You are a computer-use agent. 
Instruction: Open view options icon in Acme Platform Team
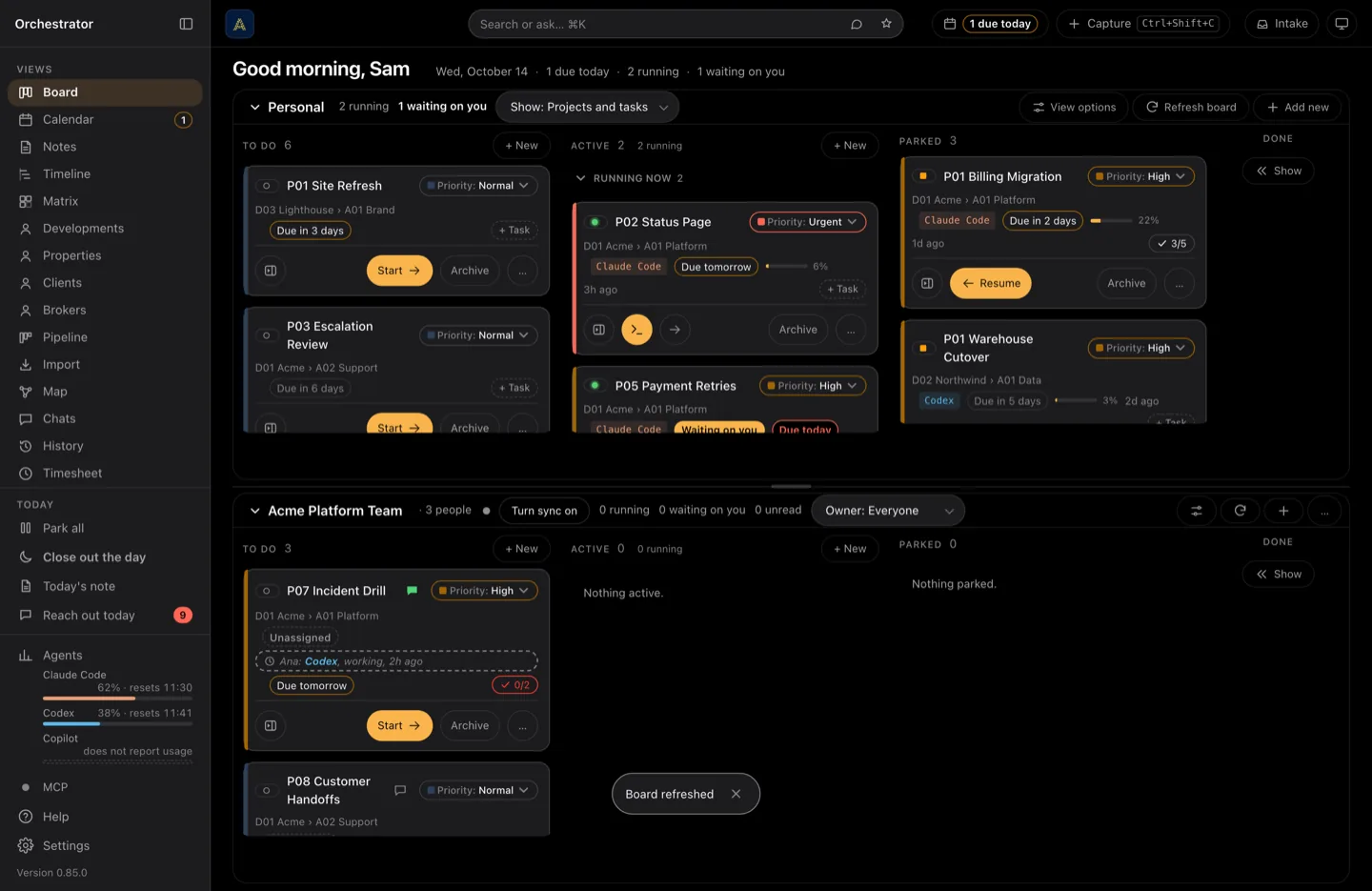(1197, 511)
